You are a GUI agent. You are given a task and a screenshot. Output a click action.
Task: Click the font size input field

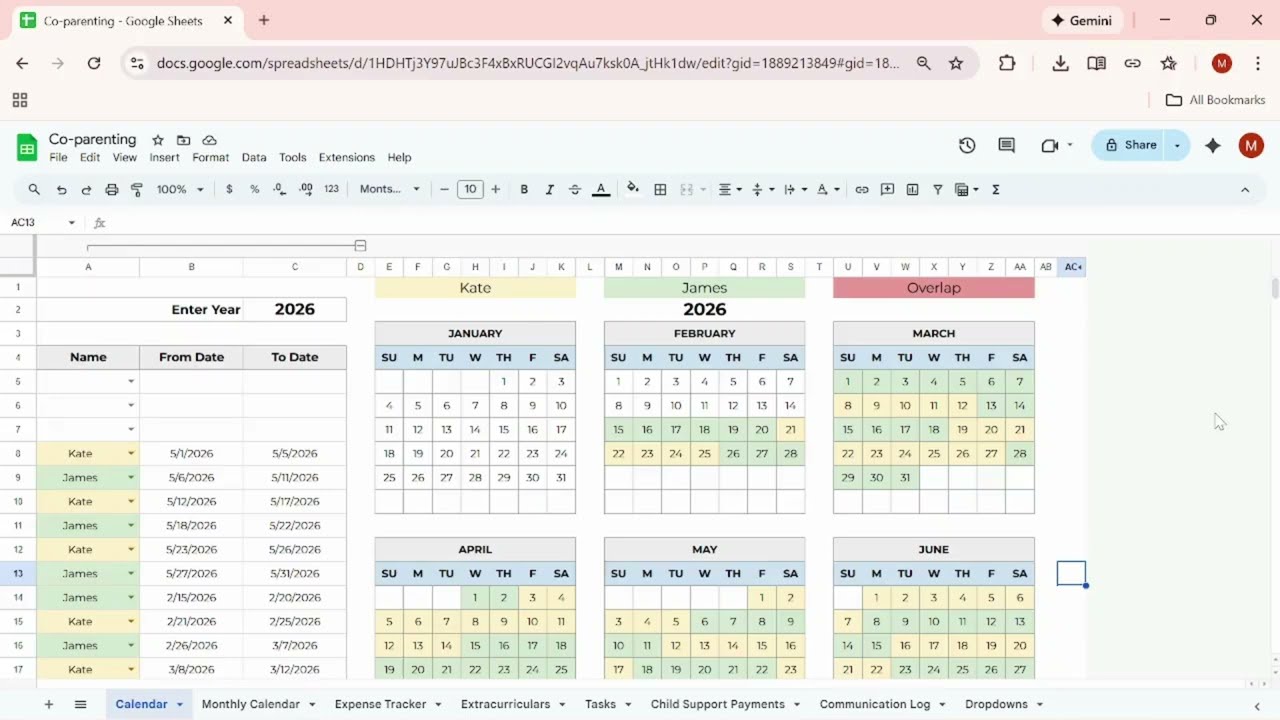pos(470,189)
